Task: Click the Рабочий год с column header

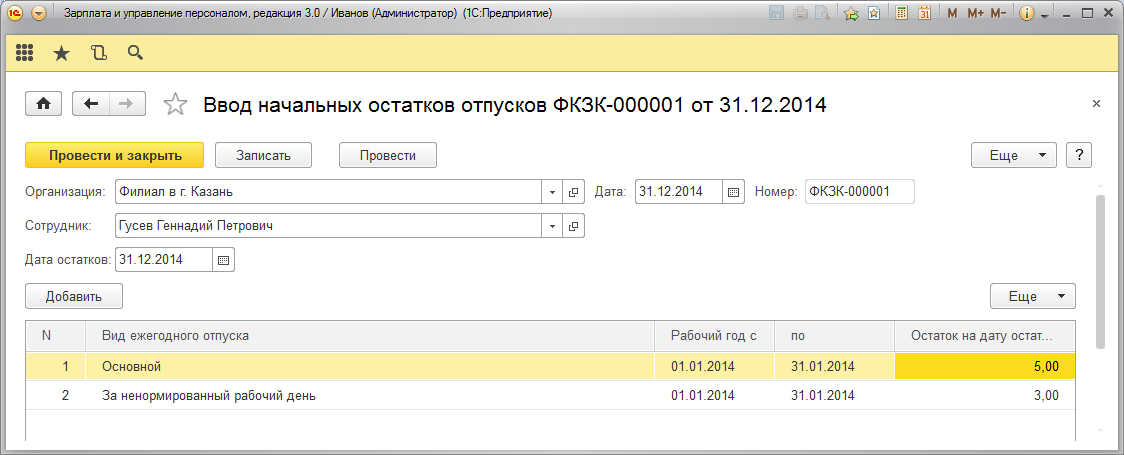Action: pos(715,336)
